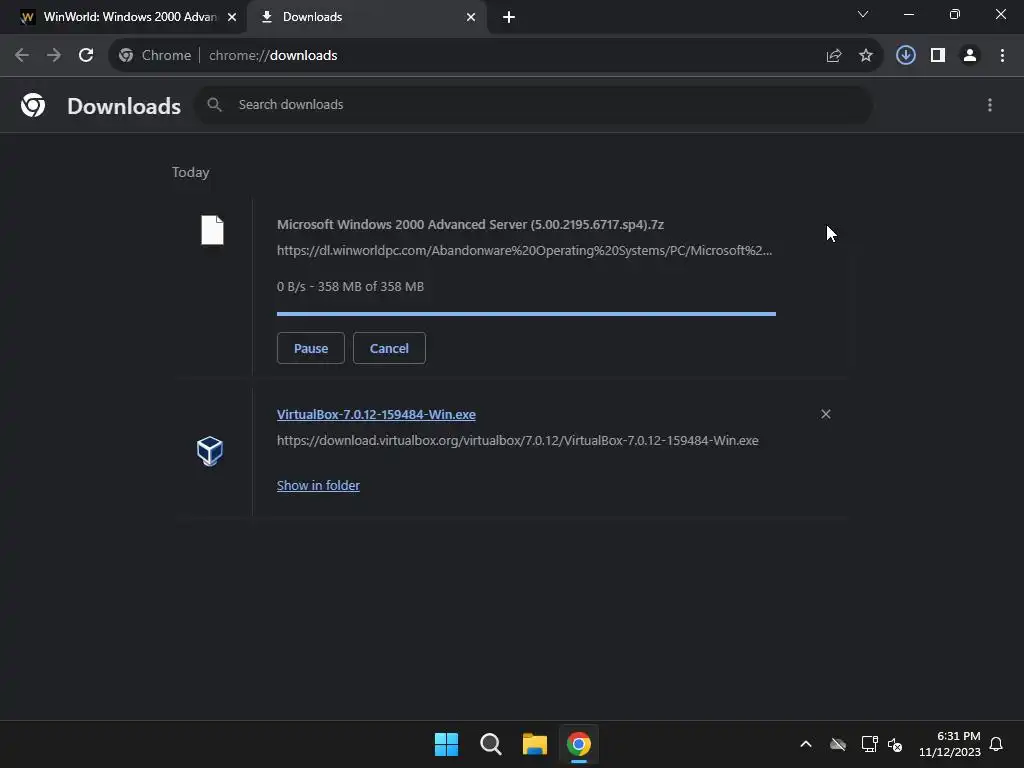This screenshot has width=1024, height=768.
Task: Toggle the Chrome side panel
Action: (938, 56)
